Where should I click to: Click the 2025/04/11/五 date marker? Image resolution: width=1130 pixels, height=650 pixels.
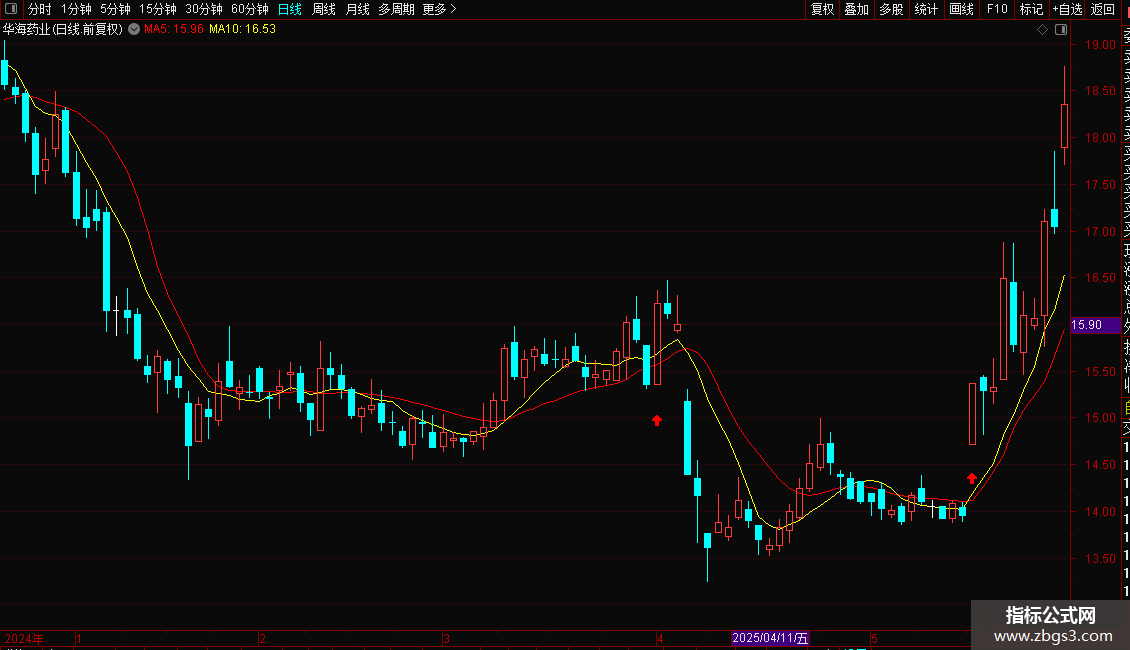770,638
